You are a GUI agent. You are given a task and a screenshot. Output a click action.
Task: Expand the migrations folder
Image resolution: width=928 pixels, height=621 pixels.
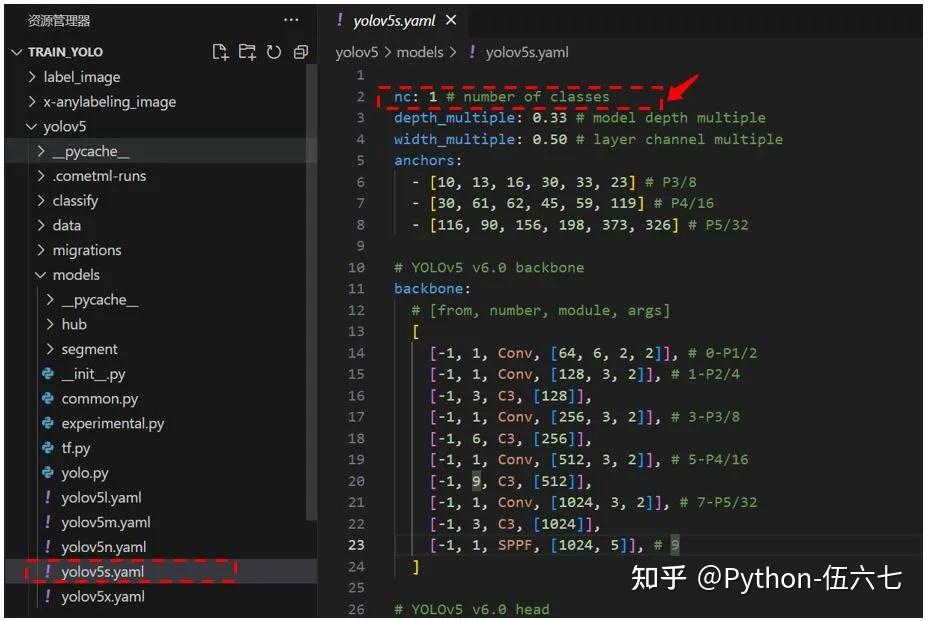[41, 250]
